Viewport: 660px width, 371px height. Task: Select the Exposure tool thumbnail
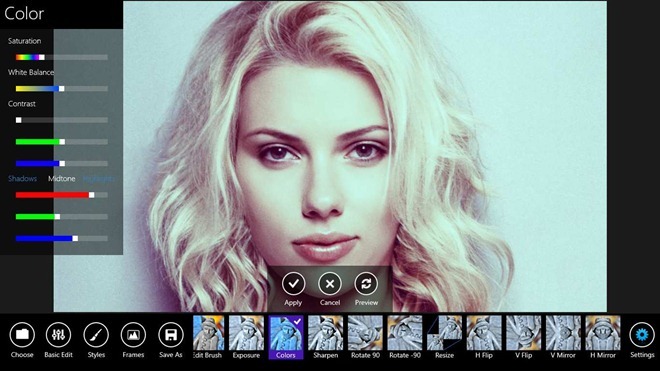[246, 333]
